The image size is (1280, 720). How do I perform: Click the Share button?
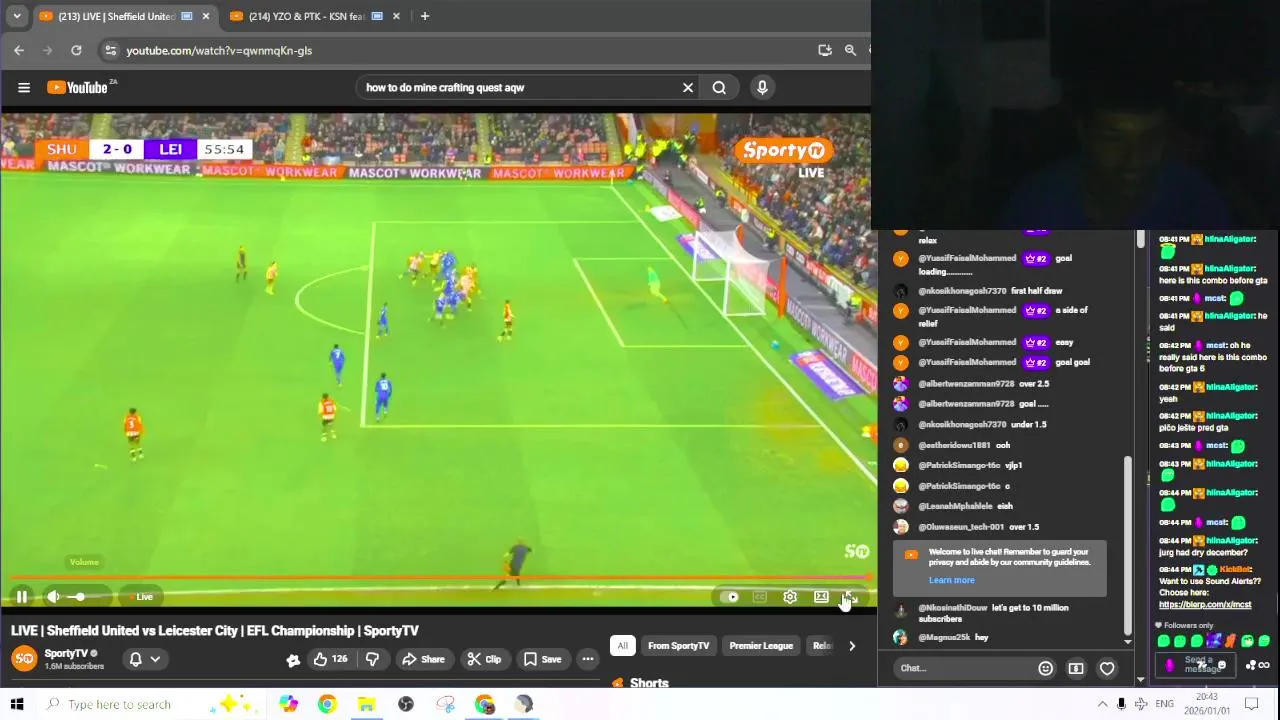click(x=423, y=659)
